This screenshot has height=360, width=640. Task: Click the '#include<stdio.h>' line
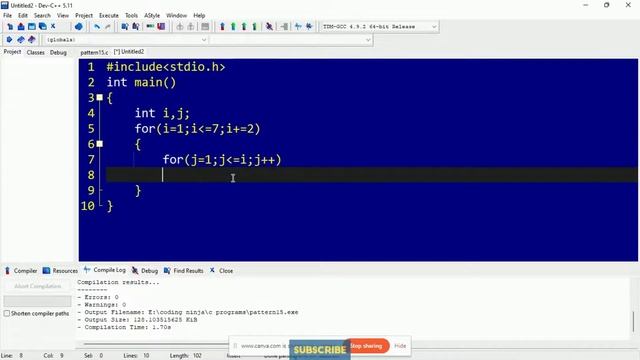(166, 67)
